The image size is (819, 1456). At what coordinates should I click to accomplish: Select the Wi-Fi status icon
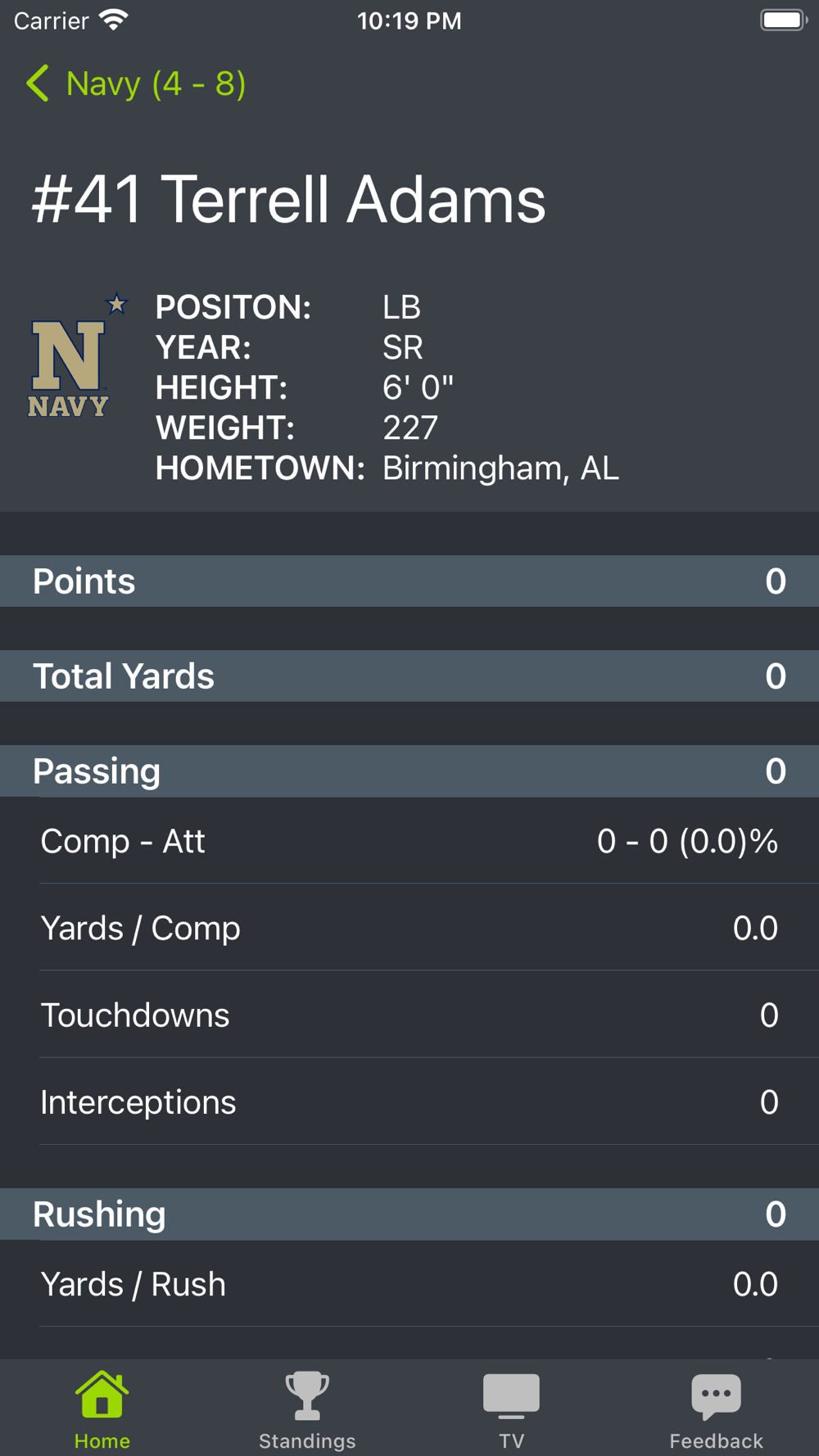[114, 20]
